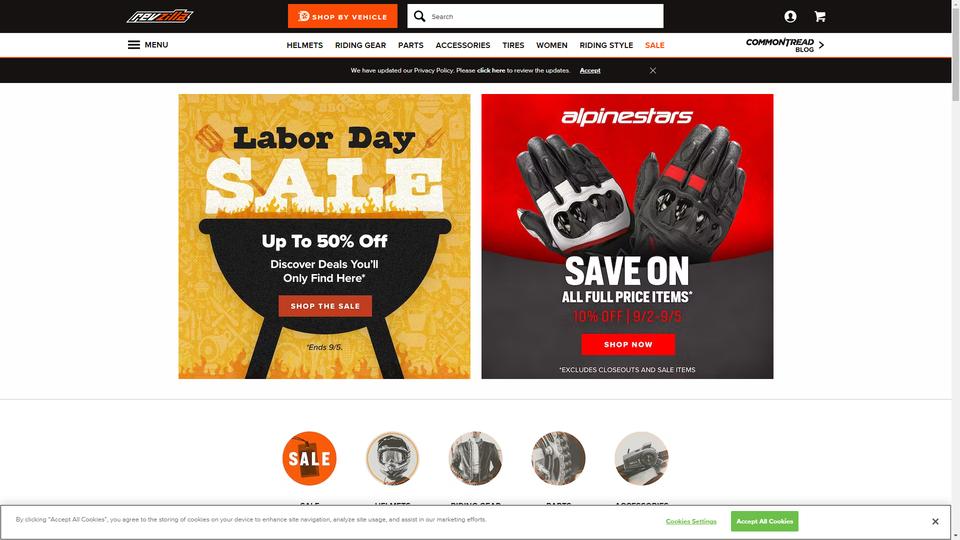960x540 pixels.
Task: Close the cookie consent bar
Action: pyautogui.click(x=935, y=522)
